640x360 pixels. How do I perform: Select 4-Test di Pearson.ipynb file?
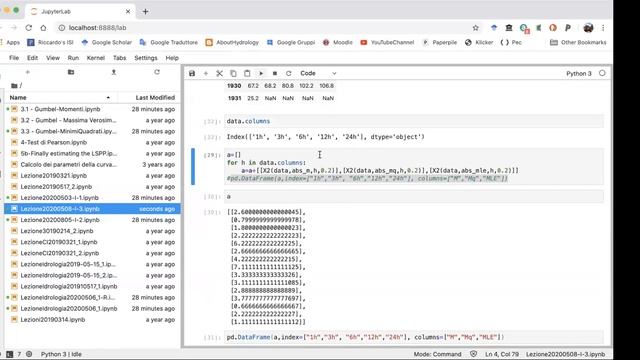tap(92, 142)
